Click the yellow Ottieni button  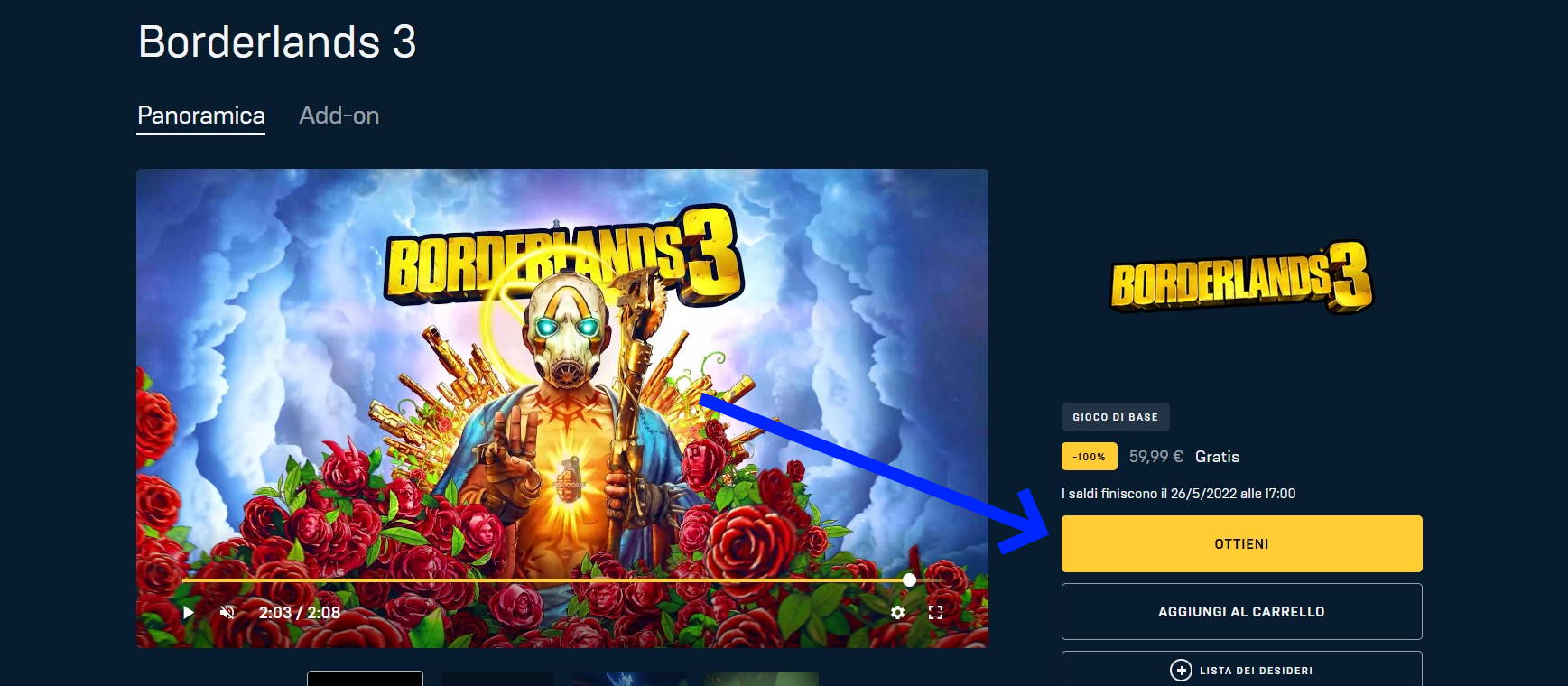(1242, 543)
